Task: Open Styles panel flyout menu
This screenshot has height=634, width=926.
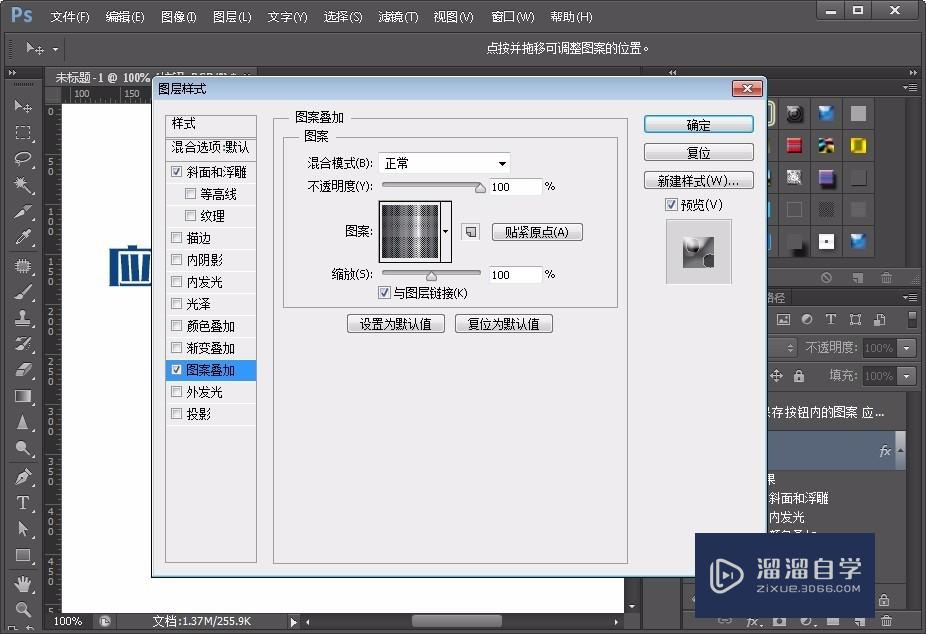Action: click(x=910, y=87)
